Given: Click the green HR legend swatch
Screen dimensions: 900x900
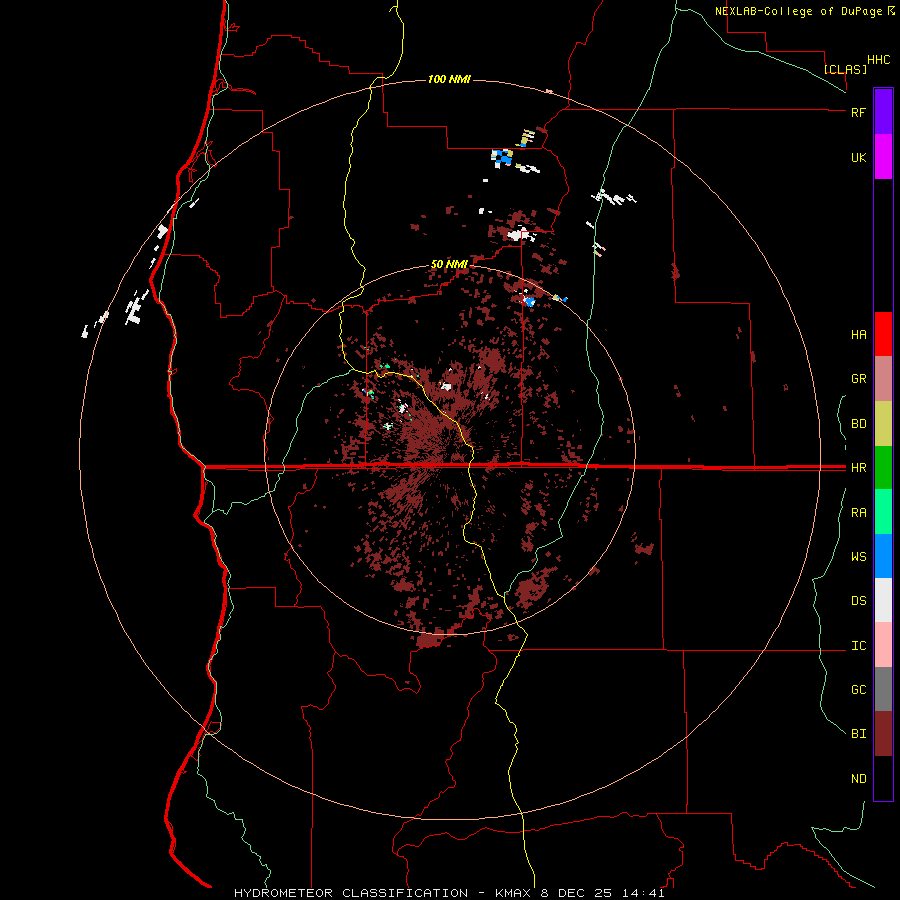Looking at the screenshot, I should click(883, 468).
